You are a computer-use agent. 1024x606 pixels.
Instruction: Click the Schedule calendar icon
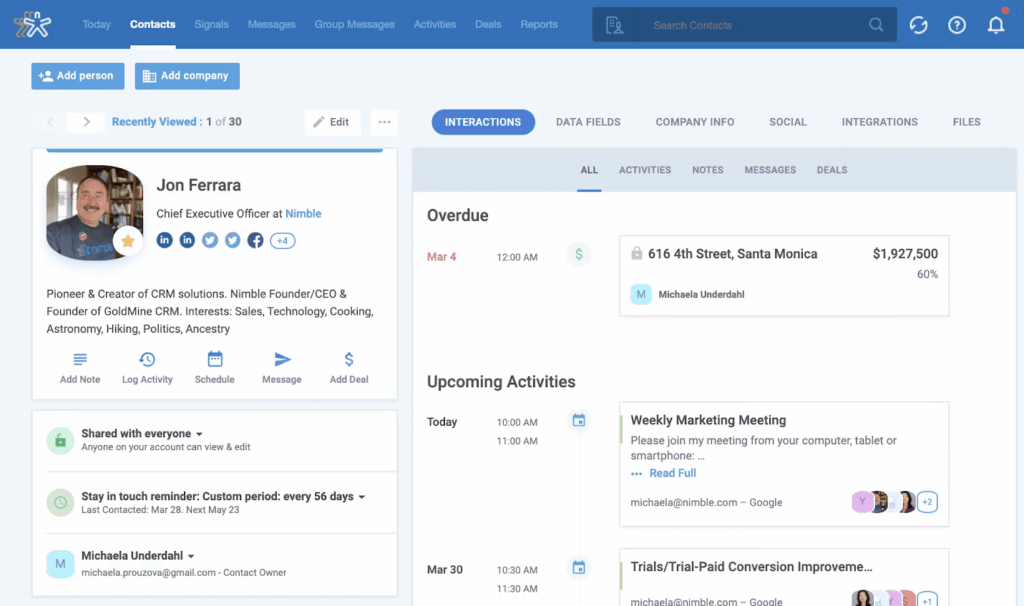tap(215, 359)
